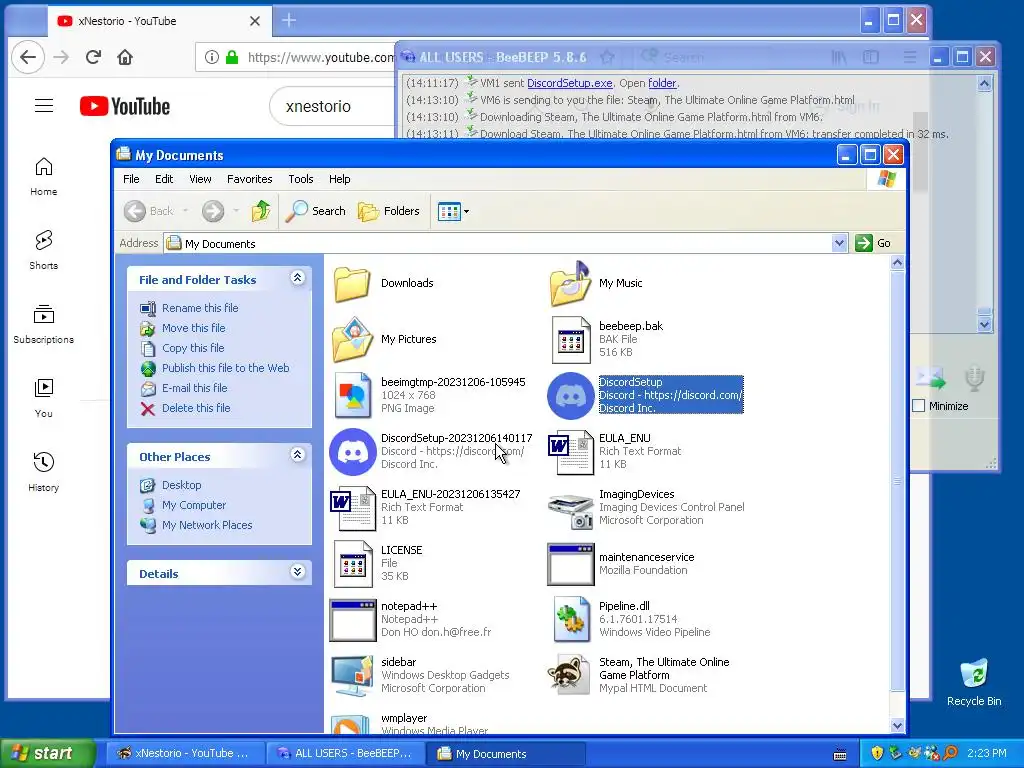Click Publish this file to the Web

click(225, 368)
